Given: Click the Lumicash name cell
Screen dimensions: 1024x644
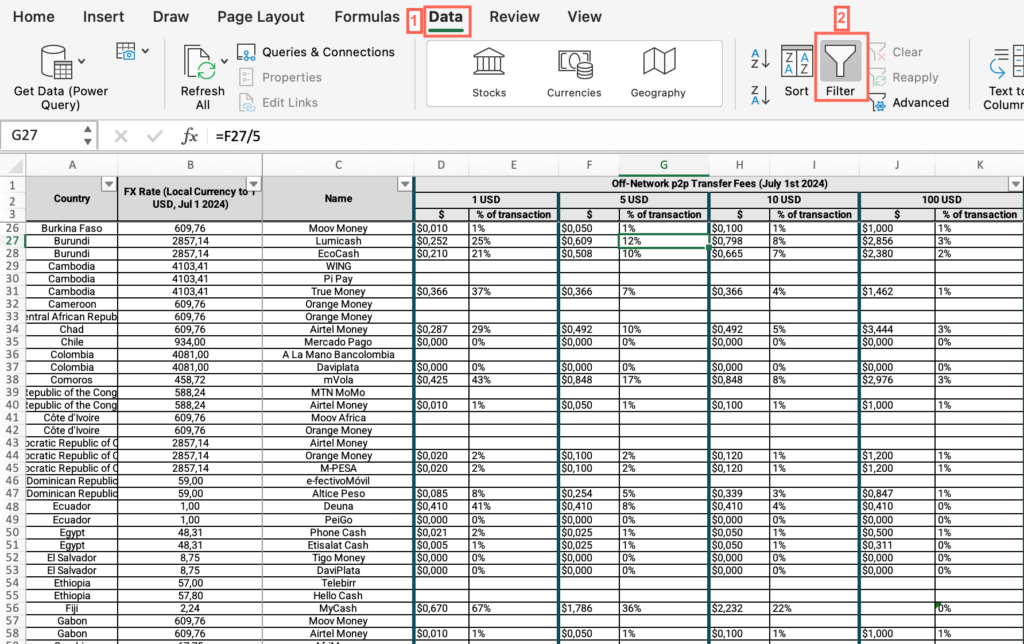Looking at the screenshot, I should 338,241.
